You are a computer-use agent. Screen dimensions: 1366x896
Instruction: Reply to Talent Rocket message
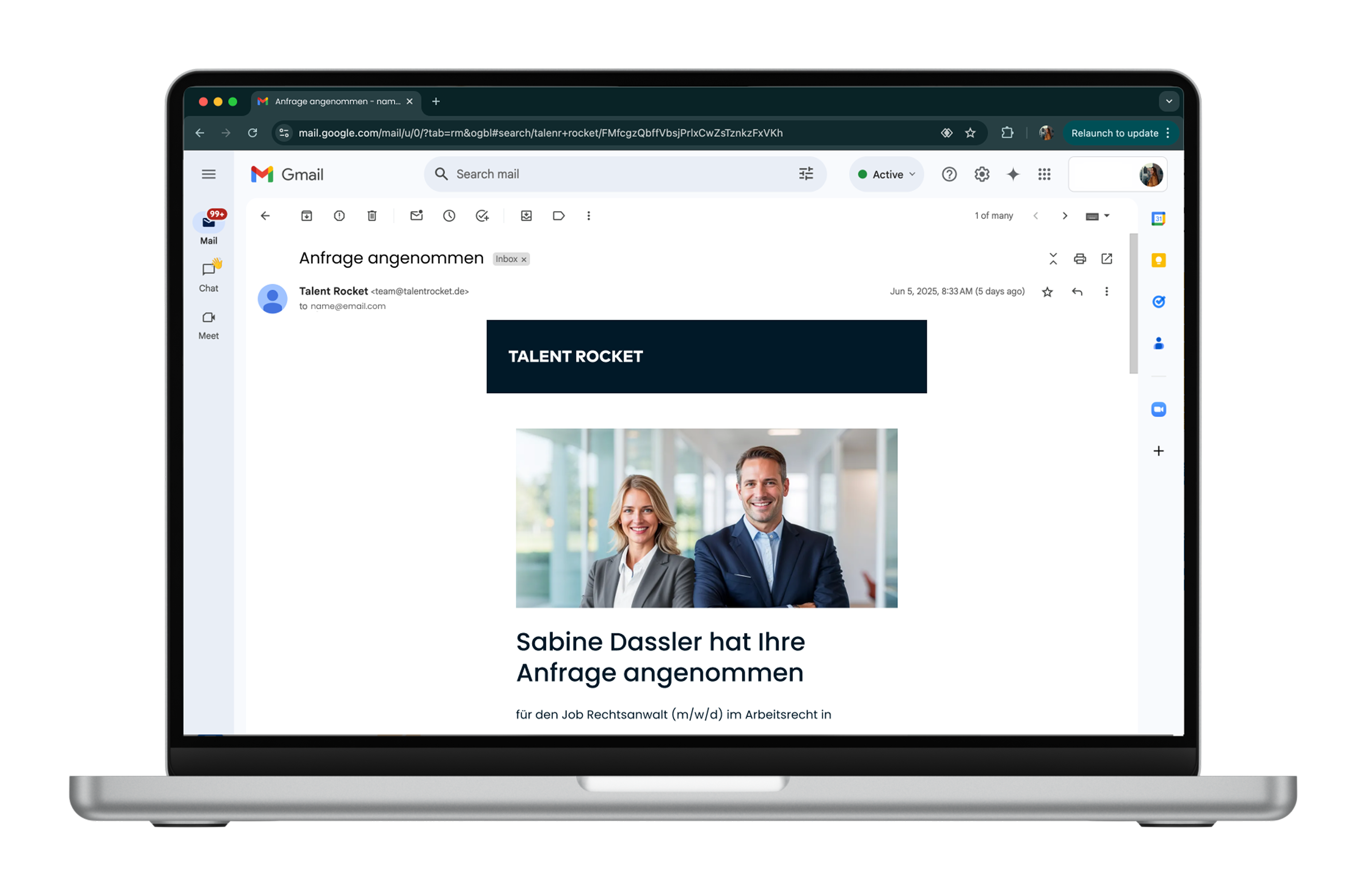1077,292
